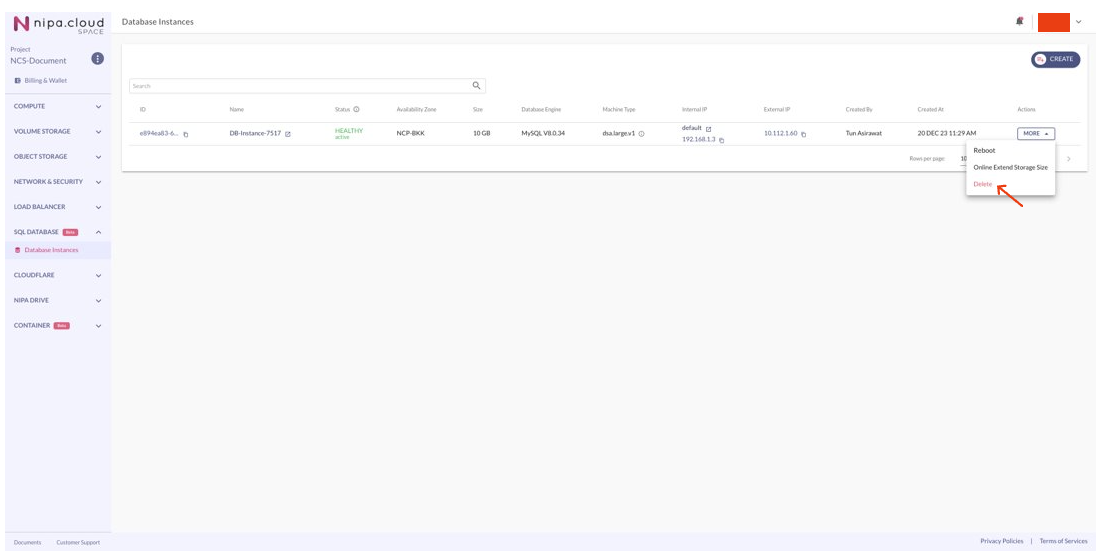The image size is (1101, 559).
Task: Copy the internal IP 192.168.1.3
Action: [x=721, y=140]
